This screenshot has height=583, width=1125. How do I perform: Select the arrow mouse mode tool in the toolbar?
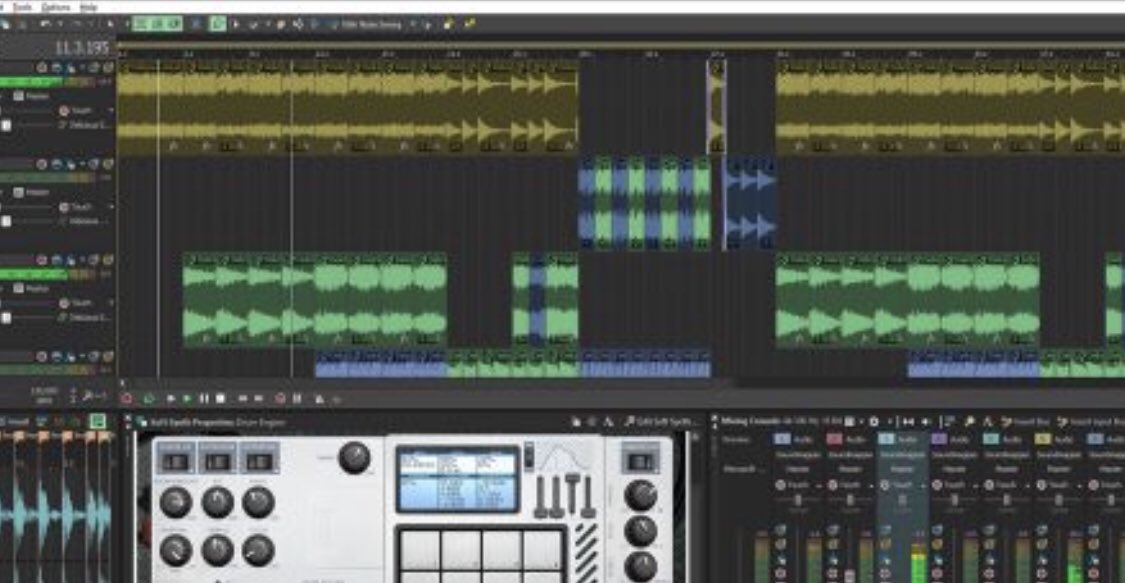pos(236,23)
